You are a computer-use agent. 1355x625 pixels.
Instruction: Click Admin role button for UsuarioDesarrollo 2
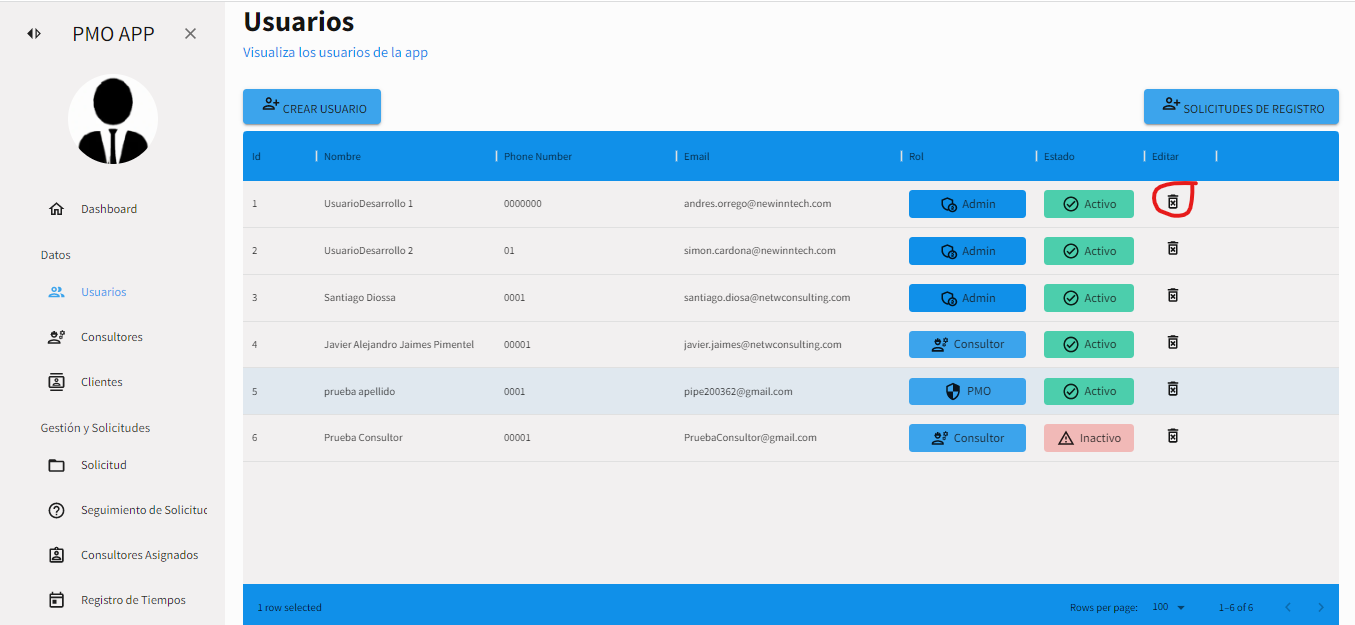(967, 251)
